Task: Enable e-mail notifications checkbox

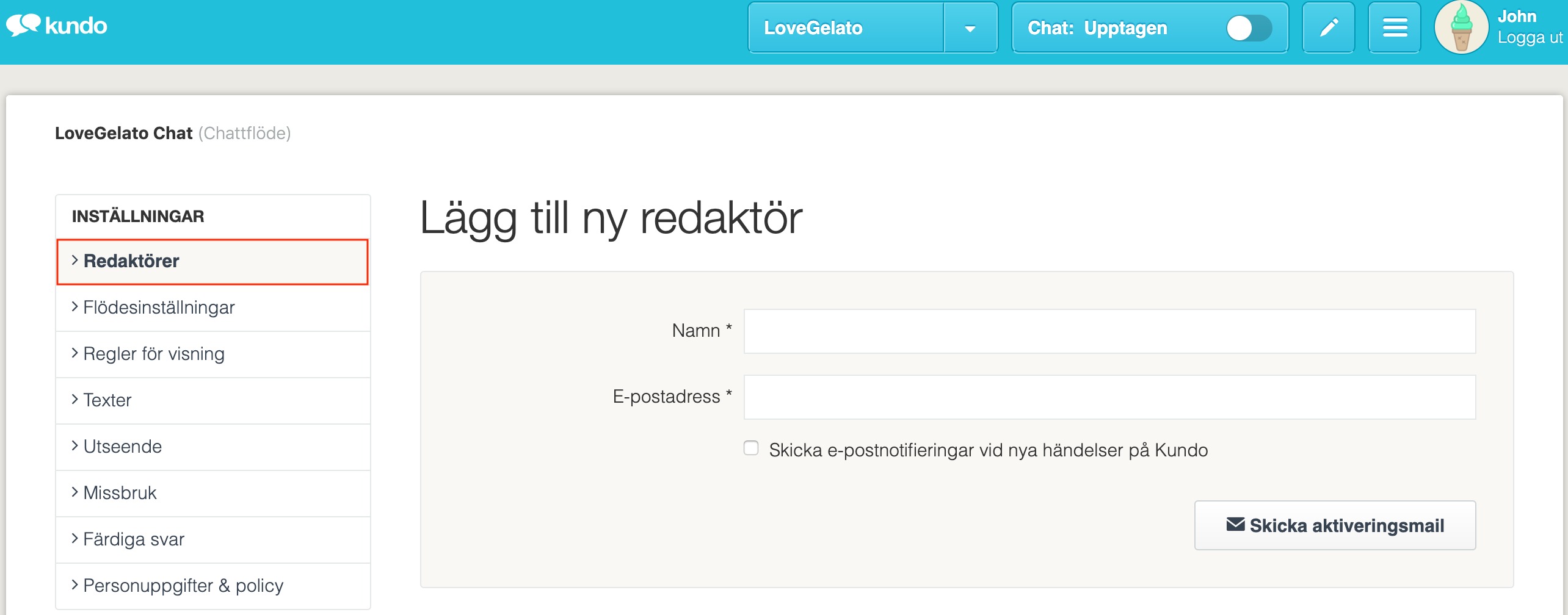Action: pyautogui.click(x=751, y=448)
